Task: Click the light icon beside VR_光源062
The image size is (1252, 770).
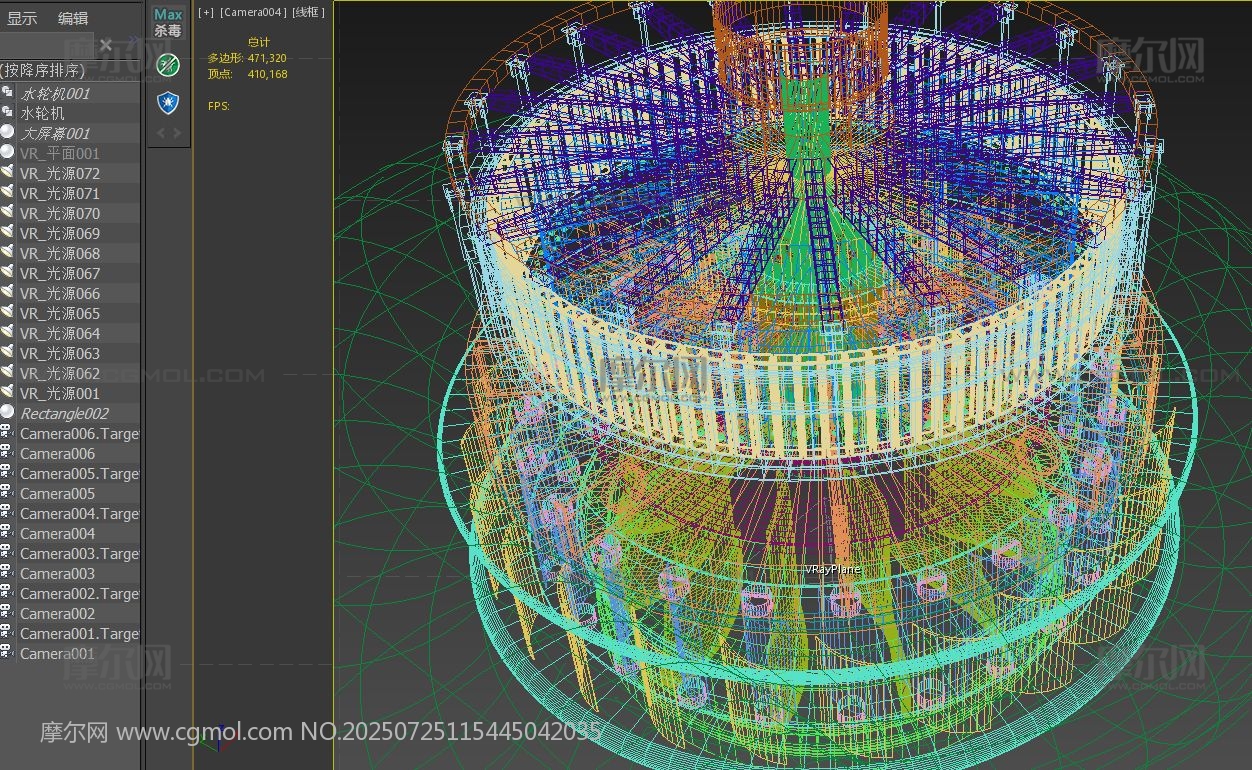Action: tap(7, 373)
